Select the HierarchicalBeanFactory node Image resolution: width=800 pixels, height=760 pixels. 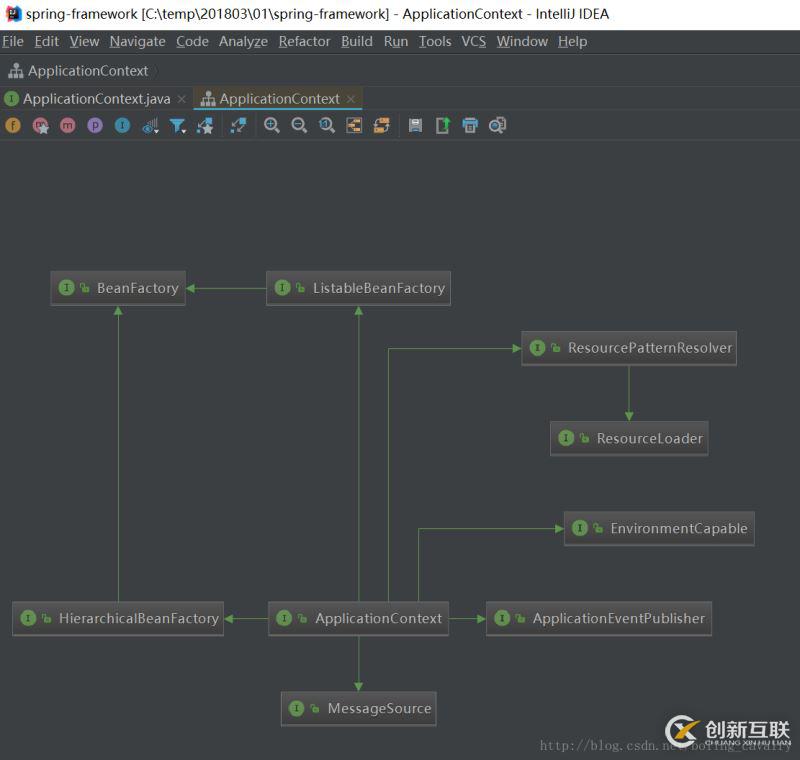tap(118, 619)
